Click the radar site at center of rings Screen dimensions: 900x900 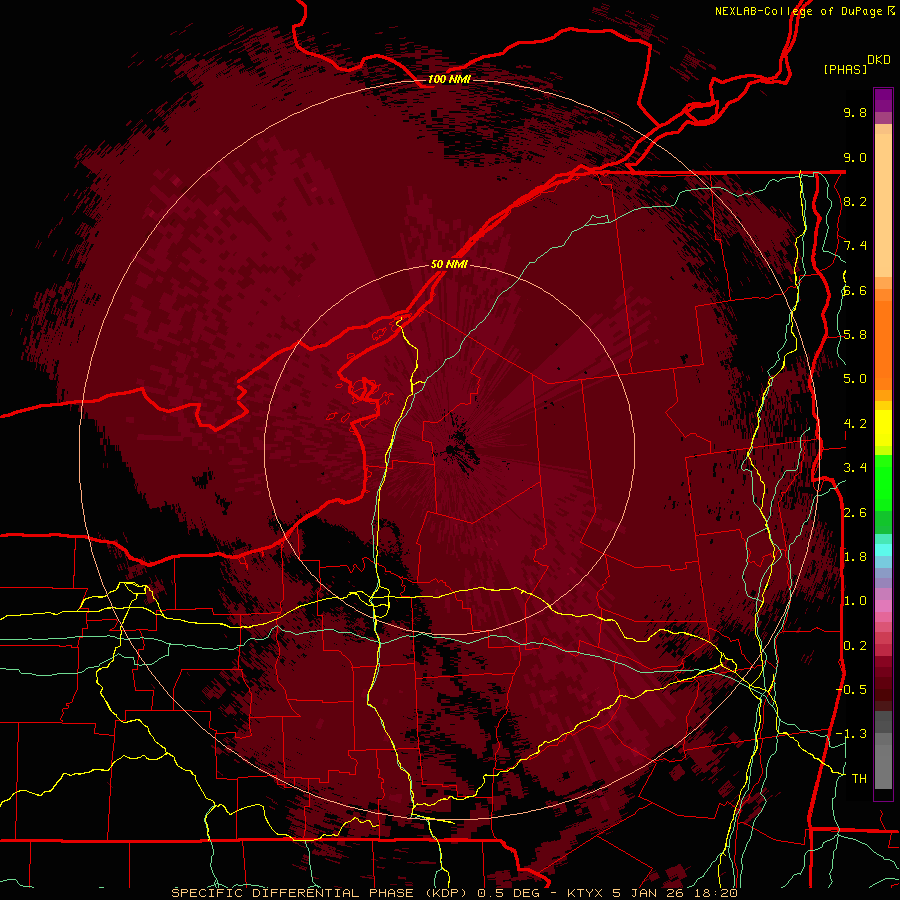tap(450, 449)
